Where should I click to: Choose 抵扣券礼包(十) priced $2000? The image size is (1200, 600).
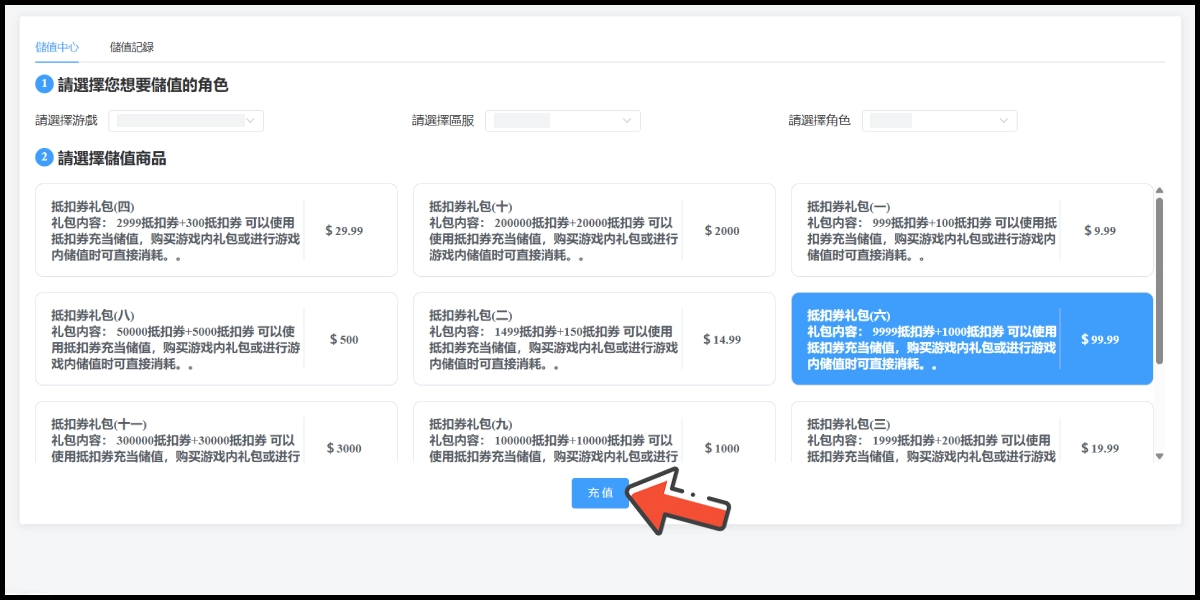pyautogui.click(x=594, y=230)
